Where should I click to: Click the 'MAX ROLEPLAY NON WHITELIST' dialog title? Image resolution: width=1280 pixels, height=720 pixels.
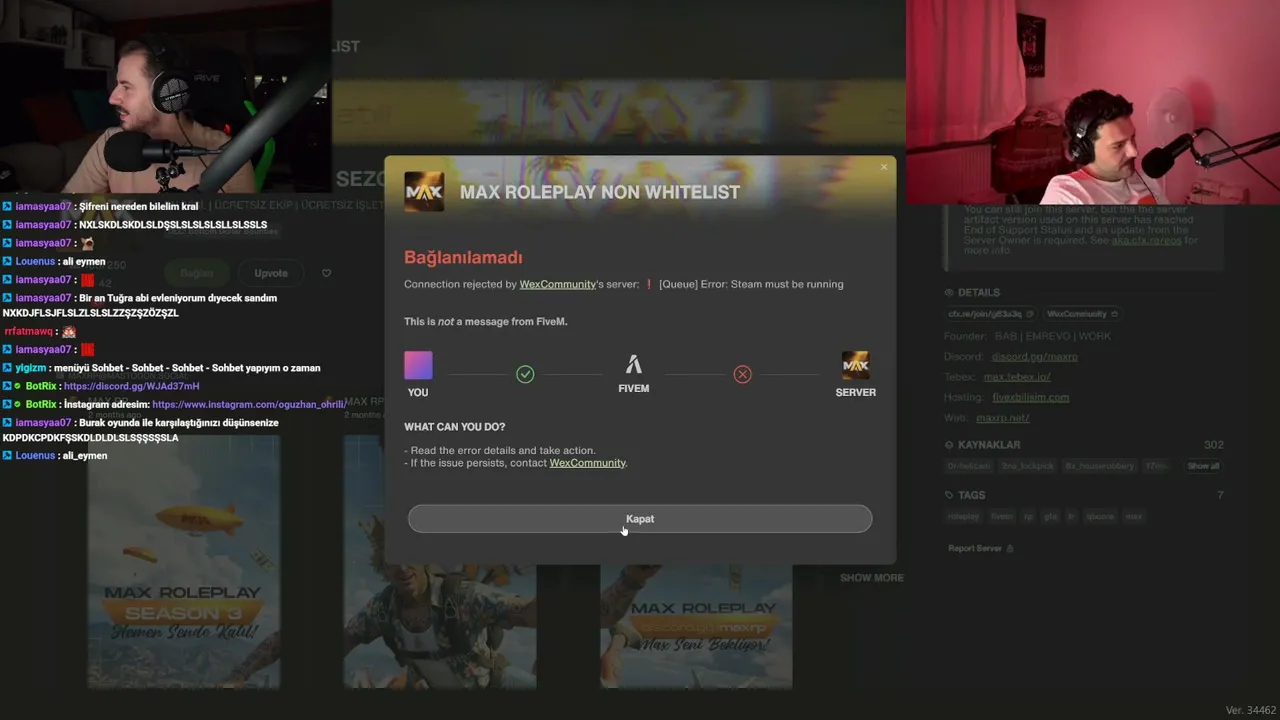(x=600, y=192)
